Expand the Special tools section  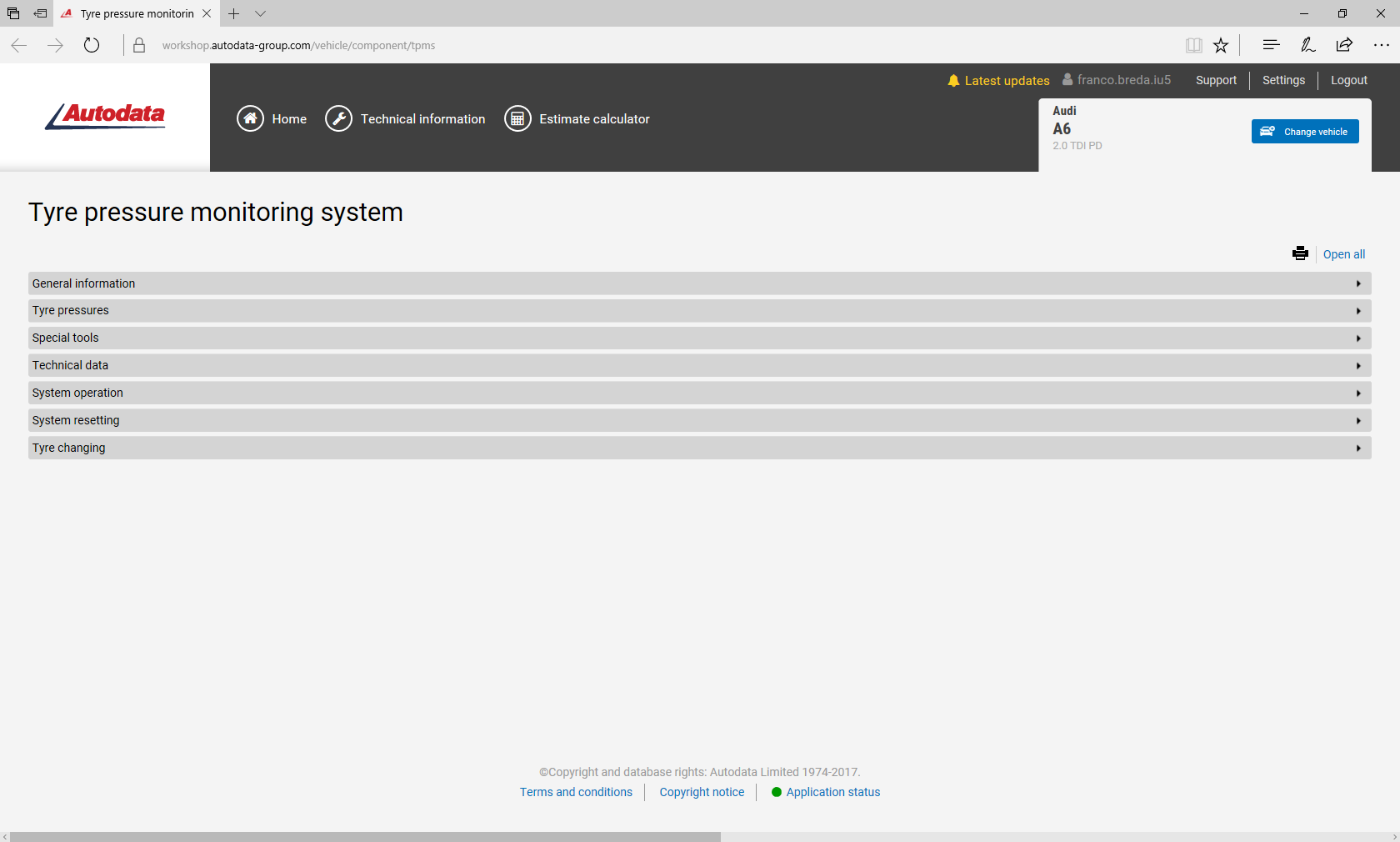point(699,338)
